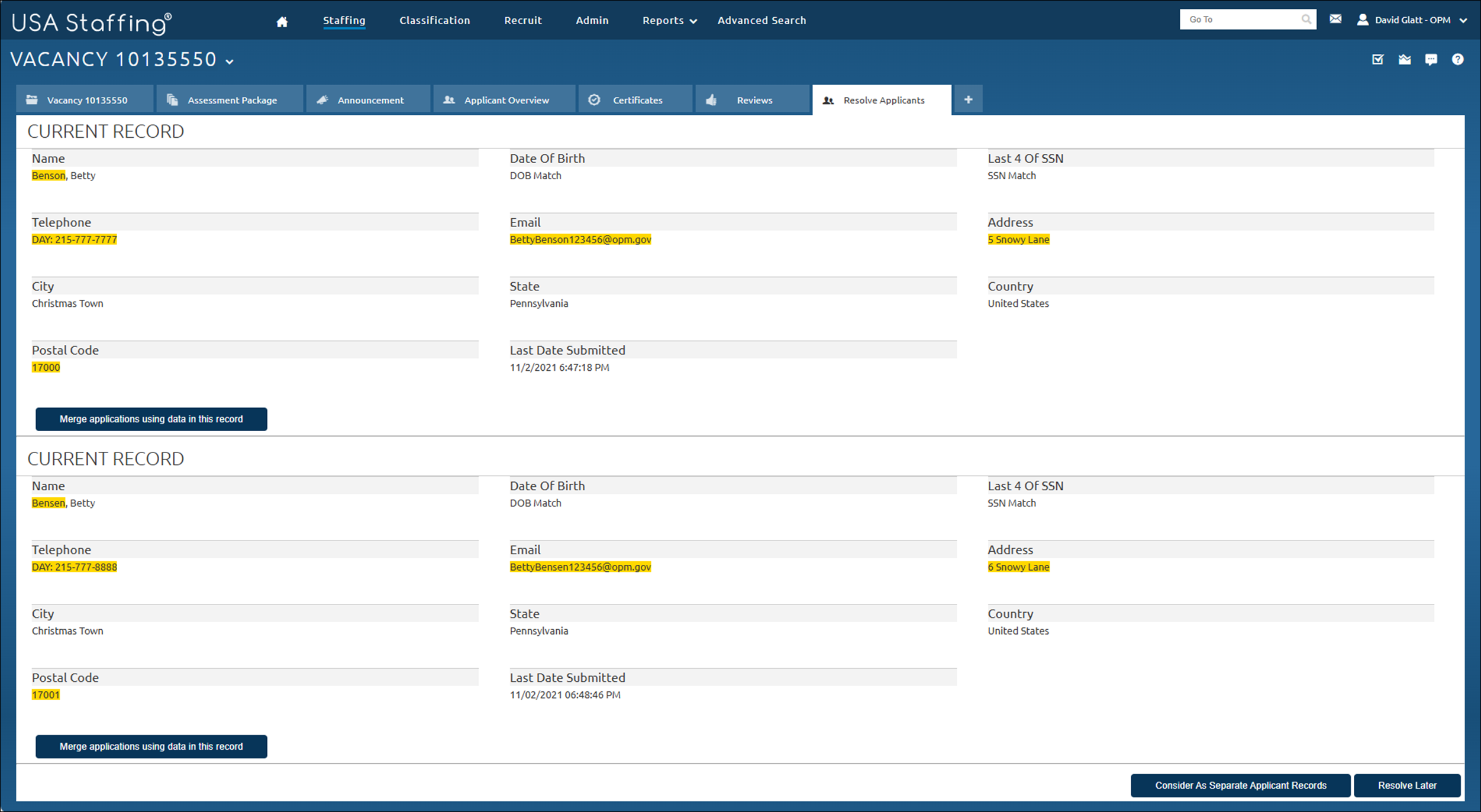Click the plus icon to add a new tab

point(968,99)
